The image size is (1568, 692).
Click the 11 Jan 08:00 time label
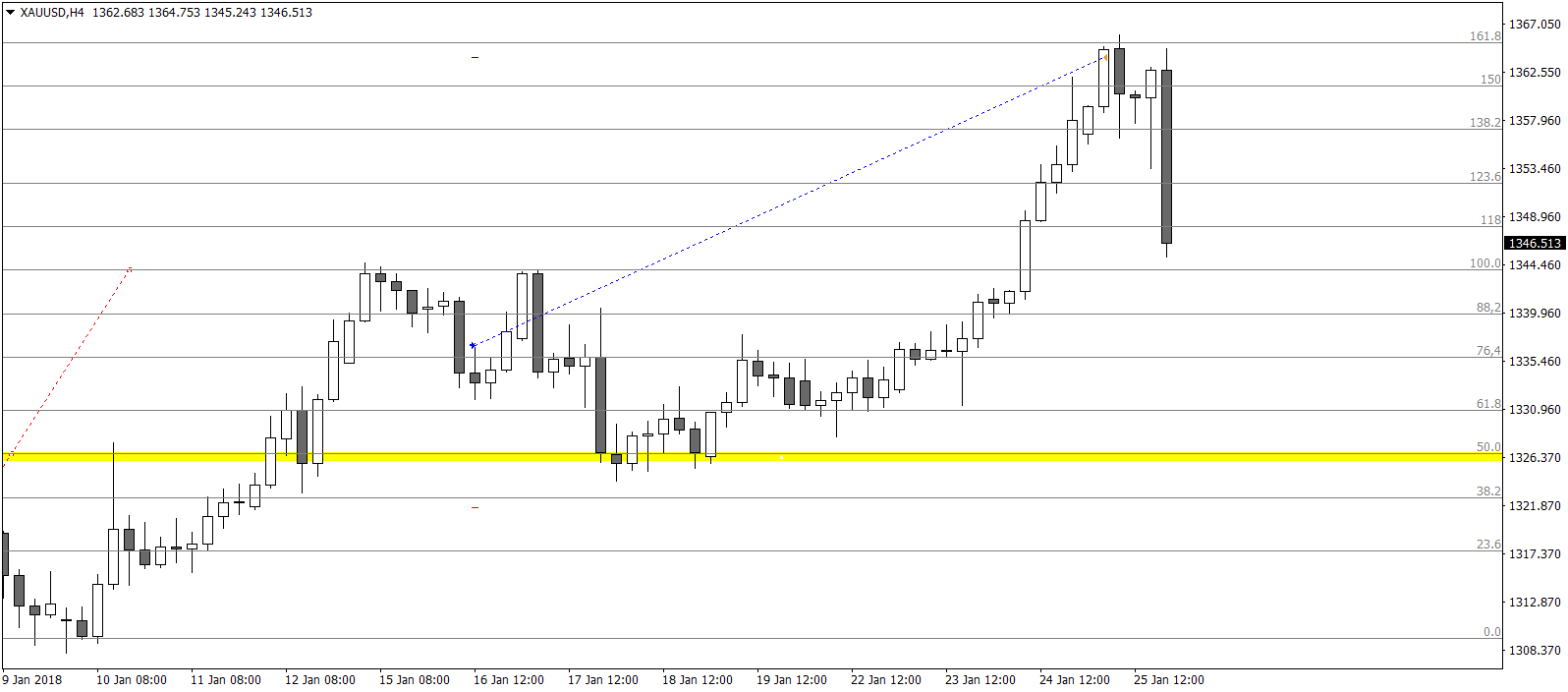click(226, 679)
